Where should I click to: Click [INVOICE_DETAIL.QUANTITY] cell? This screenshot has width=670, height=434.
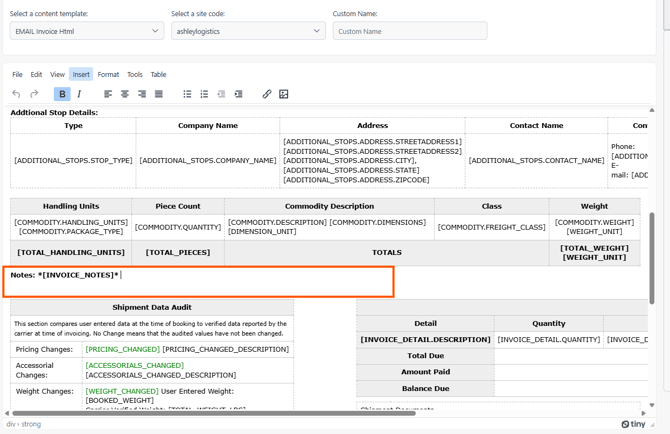point(549,340)
